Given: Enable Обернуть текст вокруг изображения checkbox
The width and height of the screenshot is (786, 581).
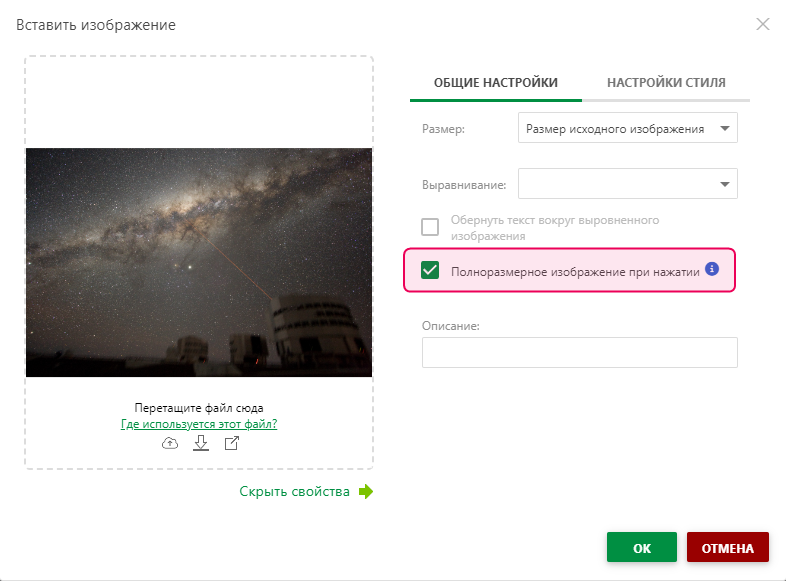Looking at the screenshot, I should click(430, 227).
